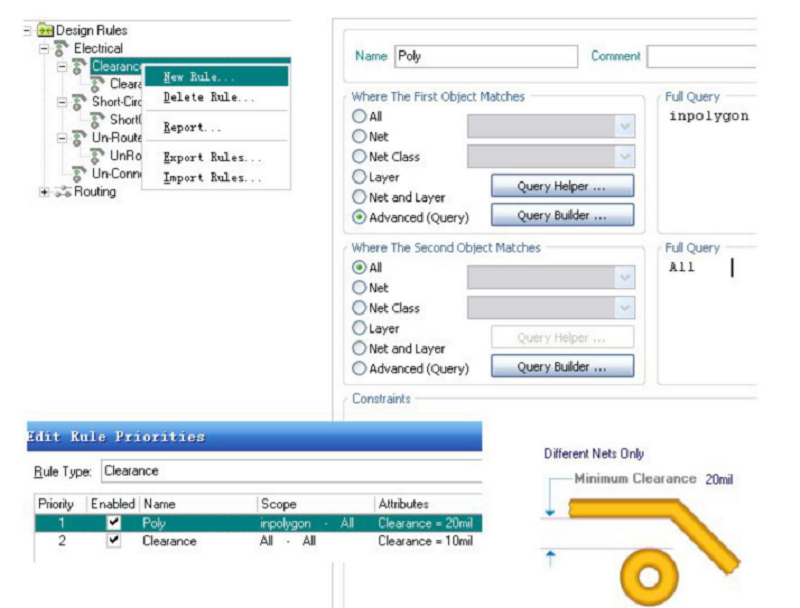The width and height of the screenshot is (800, 608).
Task: Click the Clearance rule type icon
Action: pos(78,66)
